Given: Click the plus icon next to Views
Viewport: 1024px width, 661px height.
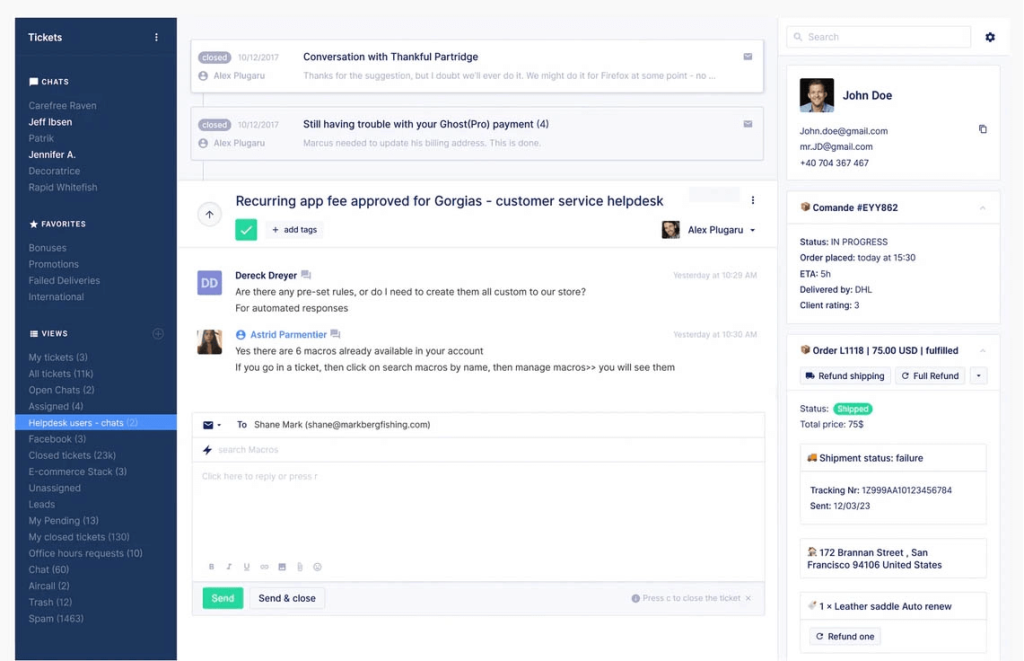Looking at the screenshot, I should [158, 334].
